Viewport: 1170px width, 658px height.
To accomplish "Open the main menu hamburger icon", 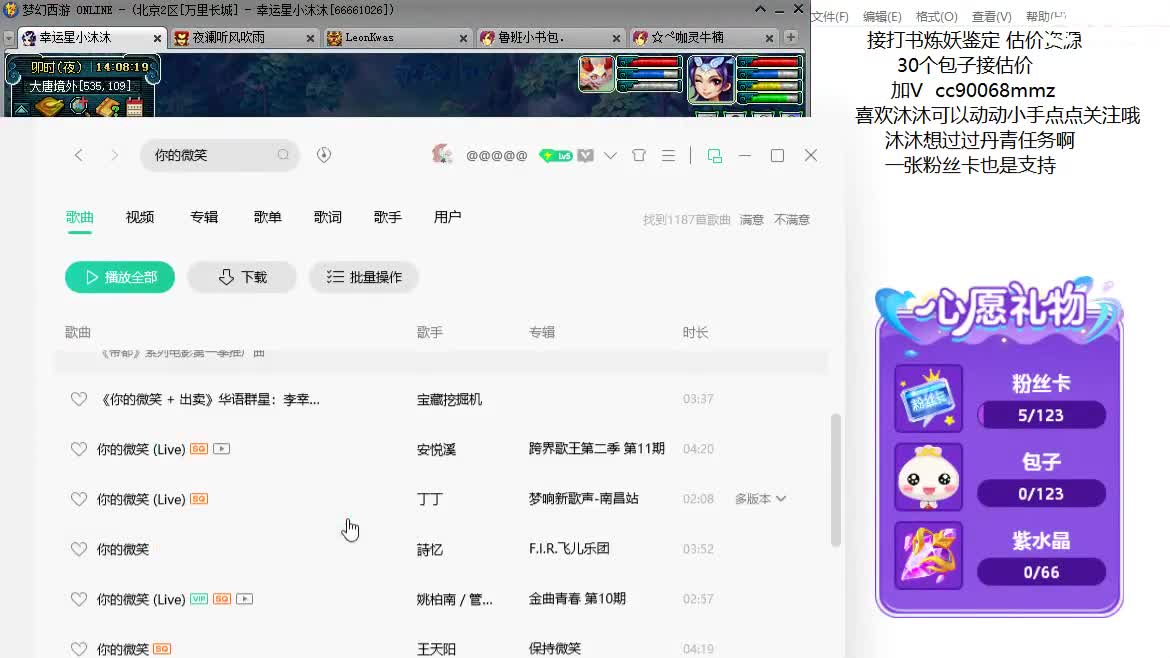I will pos(668,155).
